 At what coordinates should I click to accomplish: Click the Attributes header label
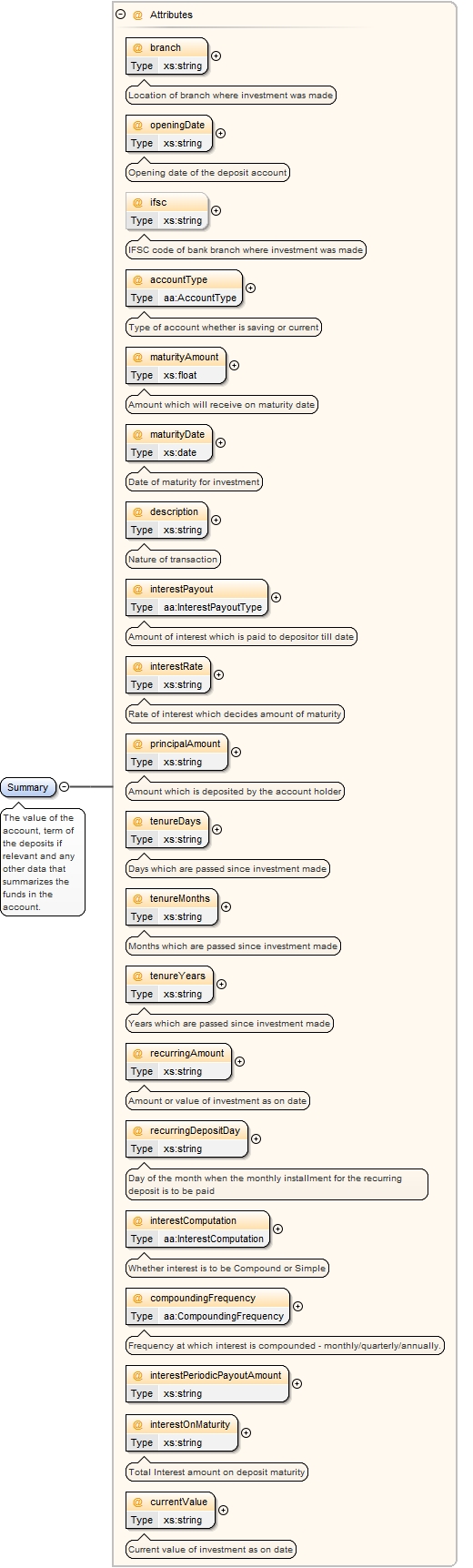click(171, 15)
